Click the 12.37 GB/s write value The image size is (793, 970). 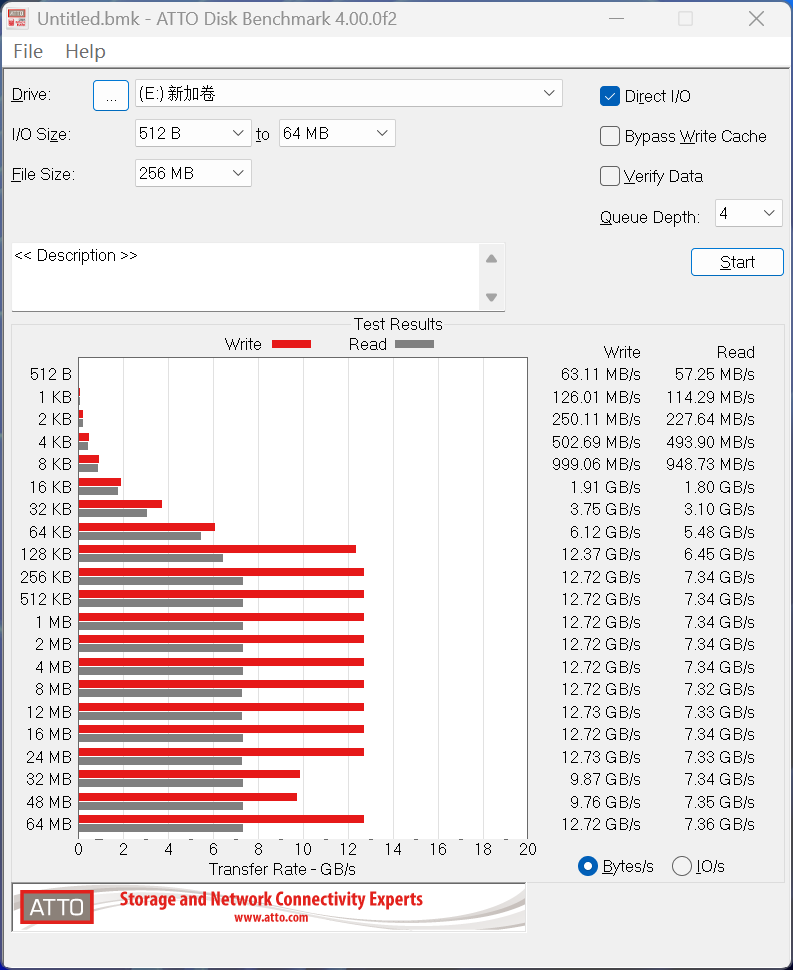tap(601, 554)
